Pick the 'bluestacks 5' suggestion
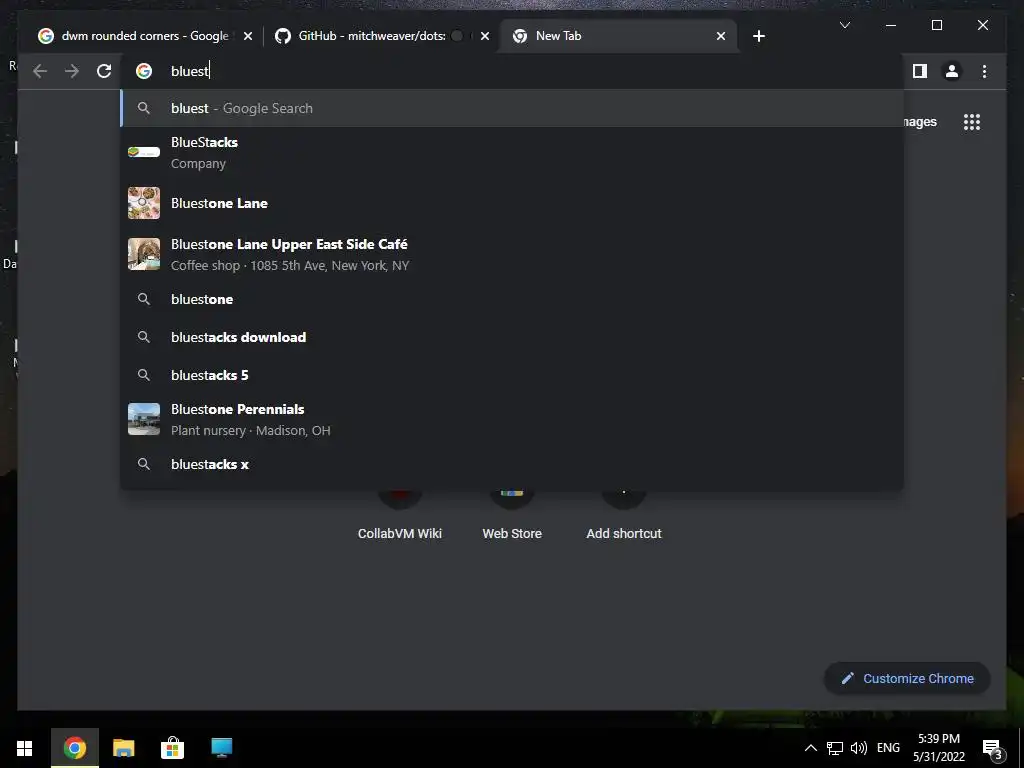This screenshot has width=1024, height=768. [x=513, y=375]
